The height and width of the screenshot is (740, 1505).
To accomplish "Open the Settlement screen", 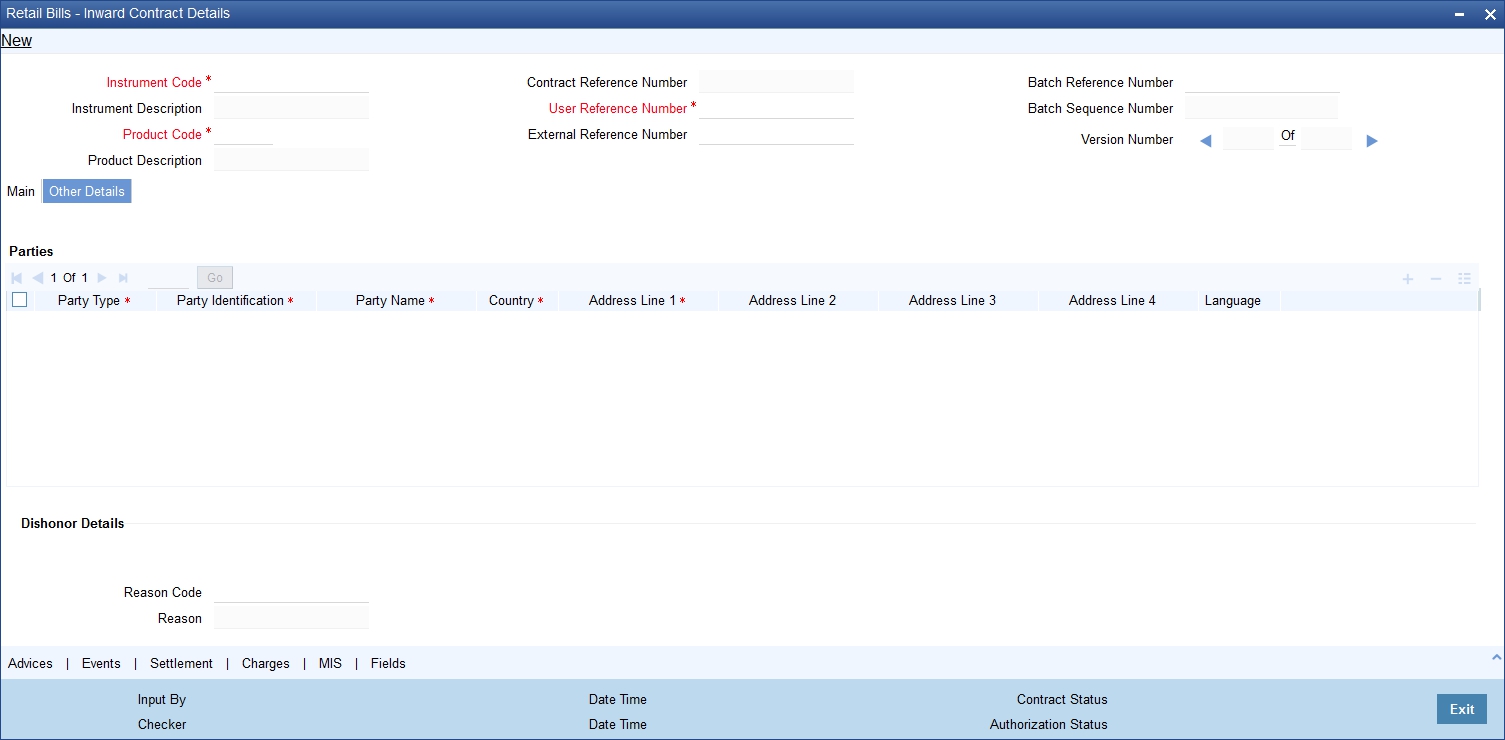I will (181, 663).
